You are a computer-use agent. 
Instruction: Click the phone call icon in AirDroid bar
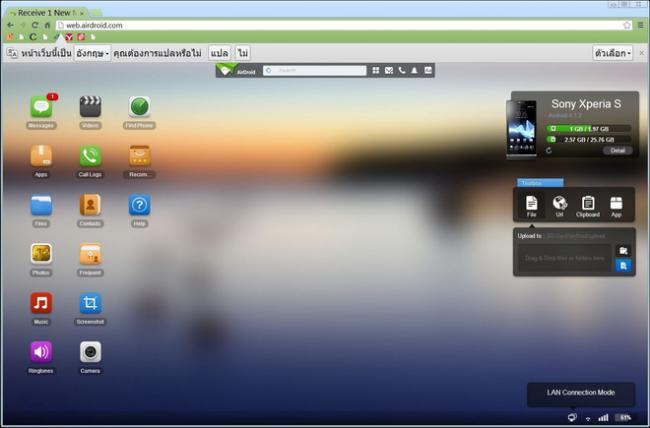click(x=402, y=71)
